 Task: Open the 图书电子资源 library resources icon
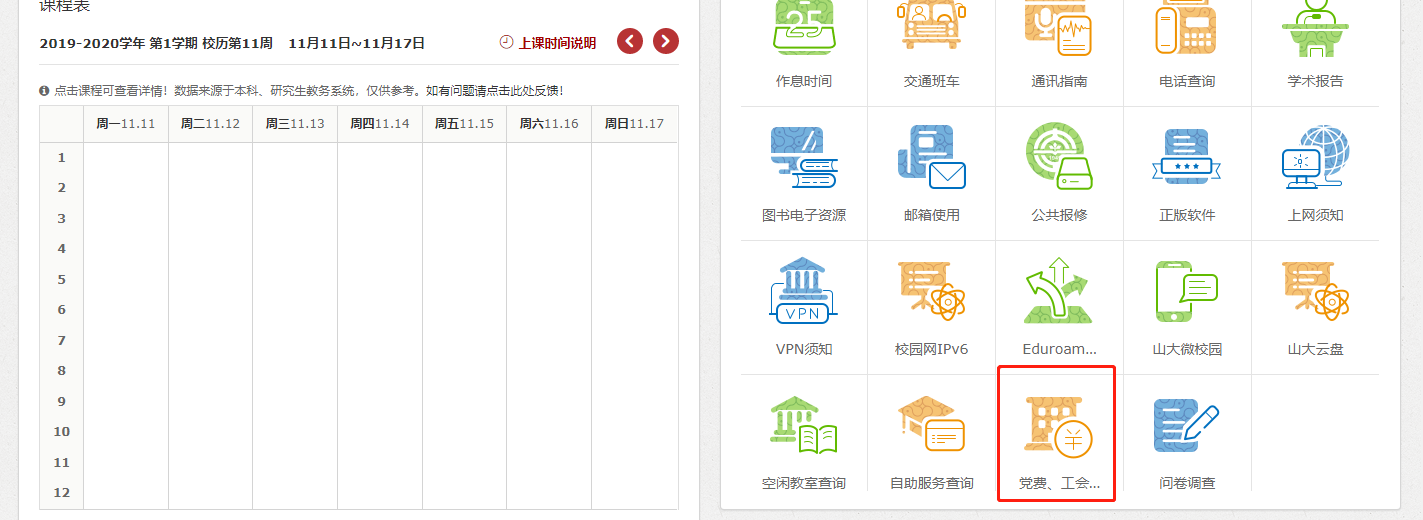pos(803,160)
